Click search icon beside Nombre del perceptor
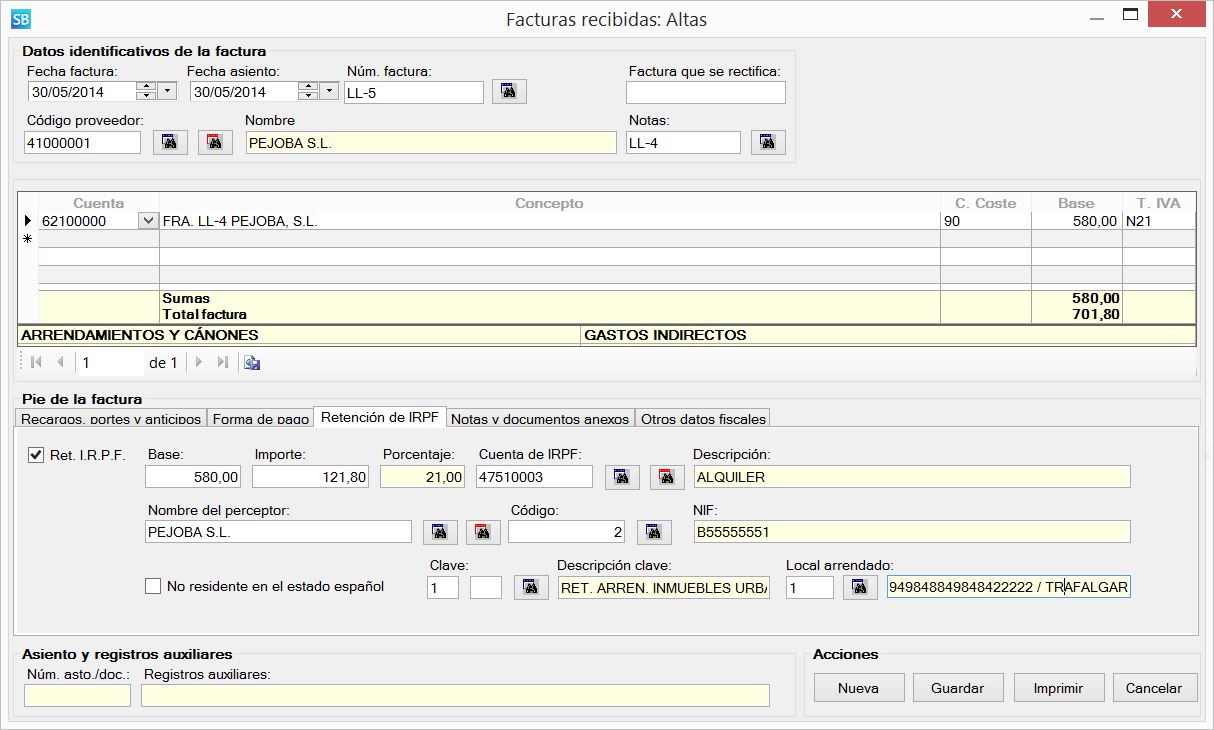 [440, 532]
